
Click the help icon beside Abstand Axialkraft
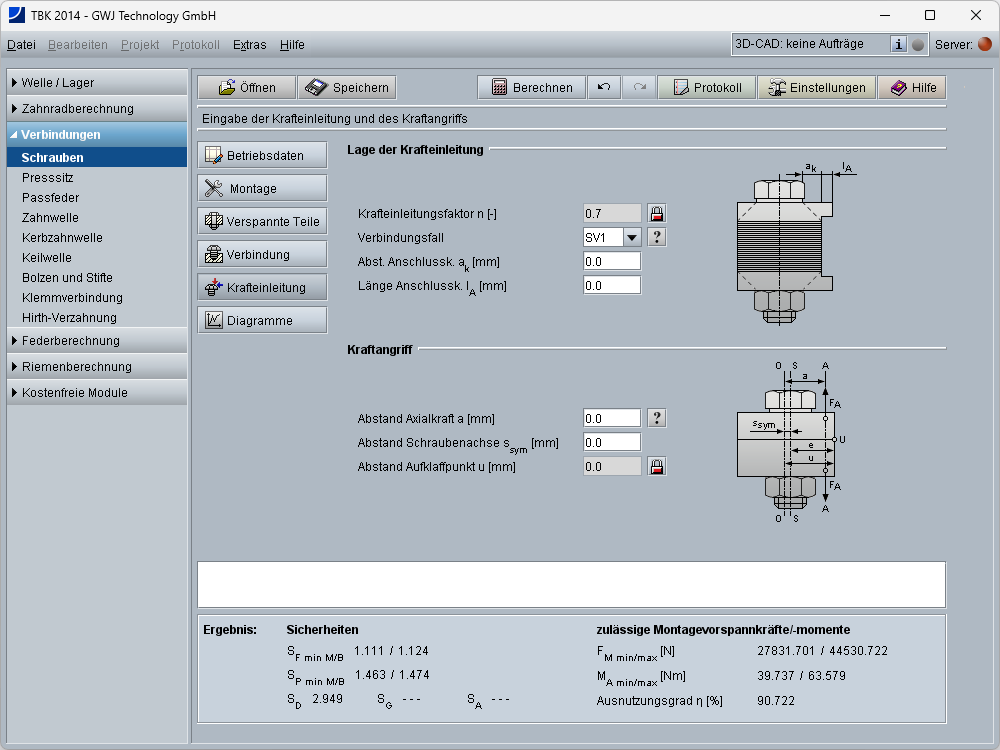tap(657, 418)
